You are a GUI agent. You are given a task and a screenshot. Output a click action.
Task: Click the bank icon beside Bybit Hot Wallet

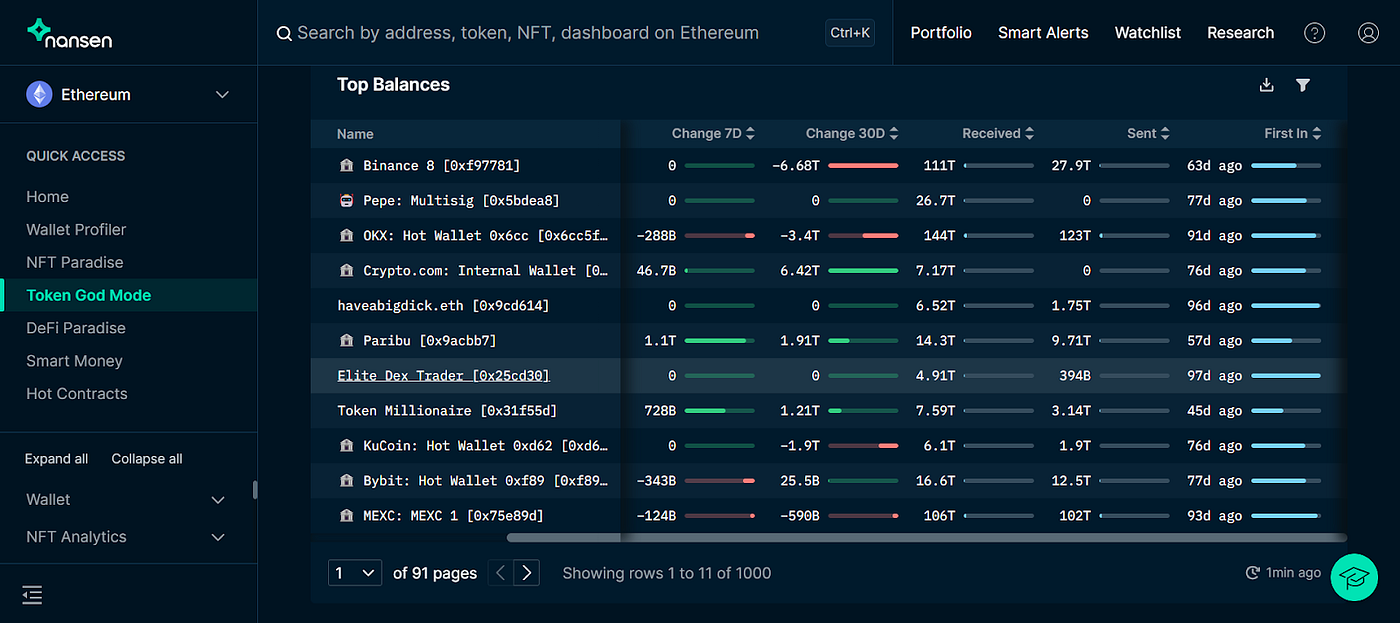(x=346, y=480)
